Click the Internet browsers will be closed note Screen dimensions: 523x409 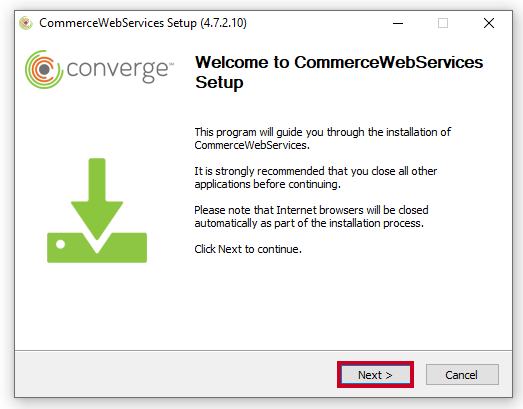(311, 217)
